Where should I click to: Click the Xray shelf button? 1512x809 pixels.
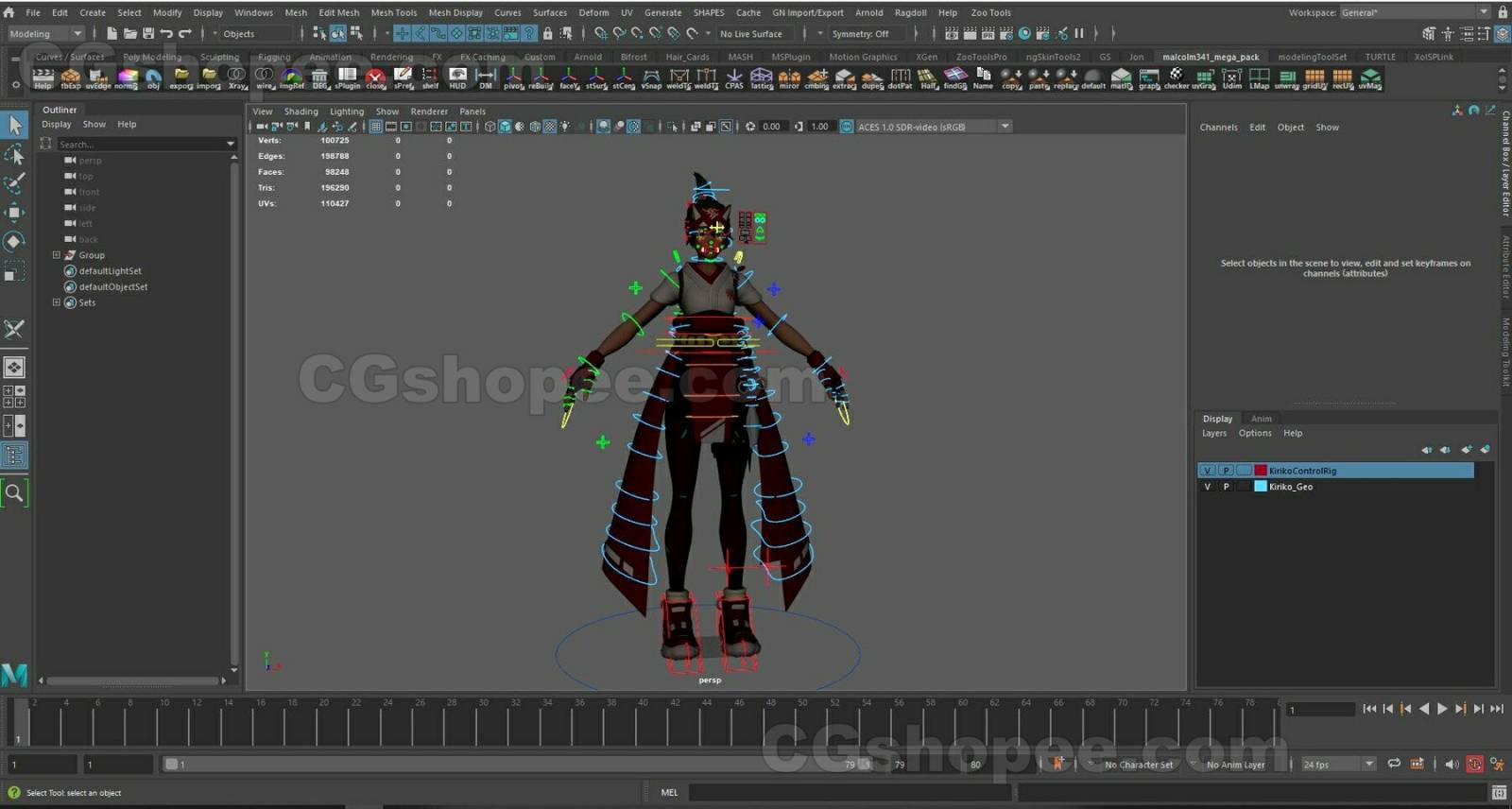237,77
